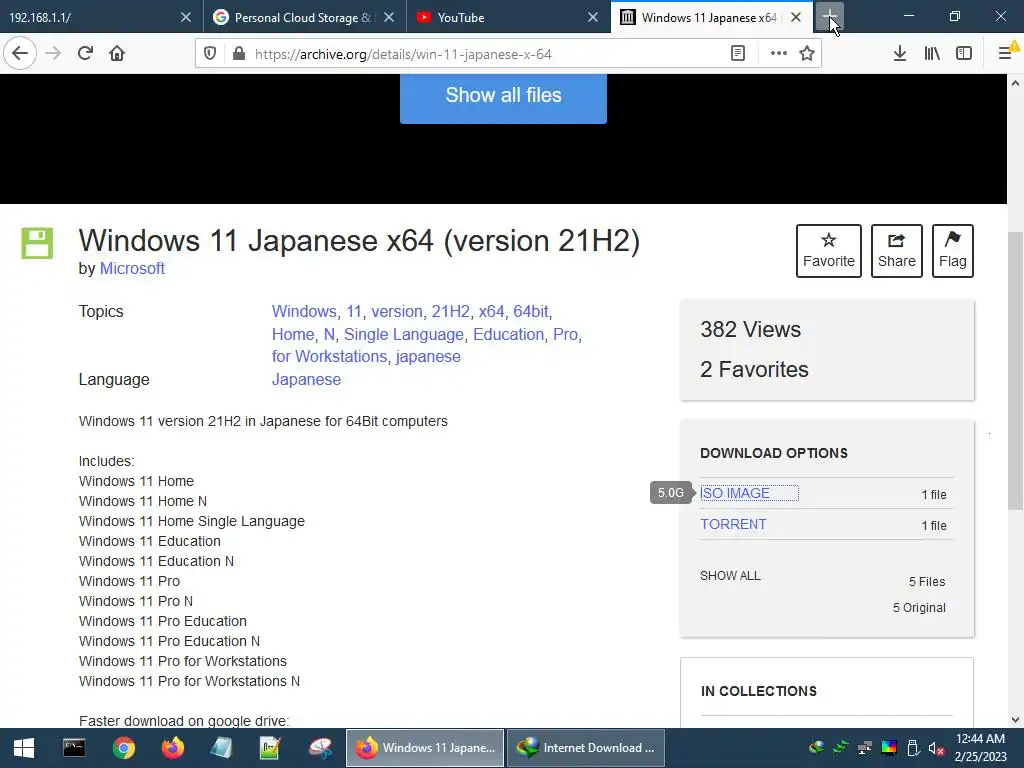Click the 382 Views text
The width and height of the screenshot is (1024, 768).
[x=750, y=329]
